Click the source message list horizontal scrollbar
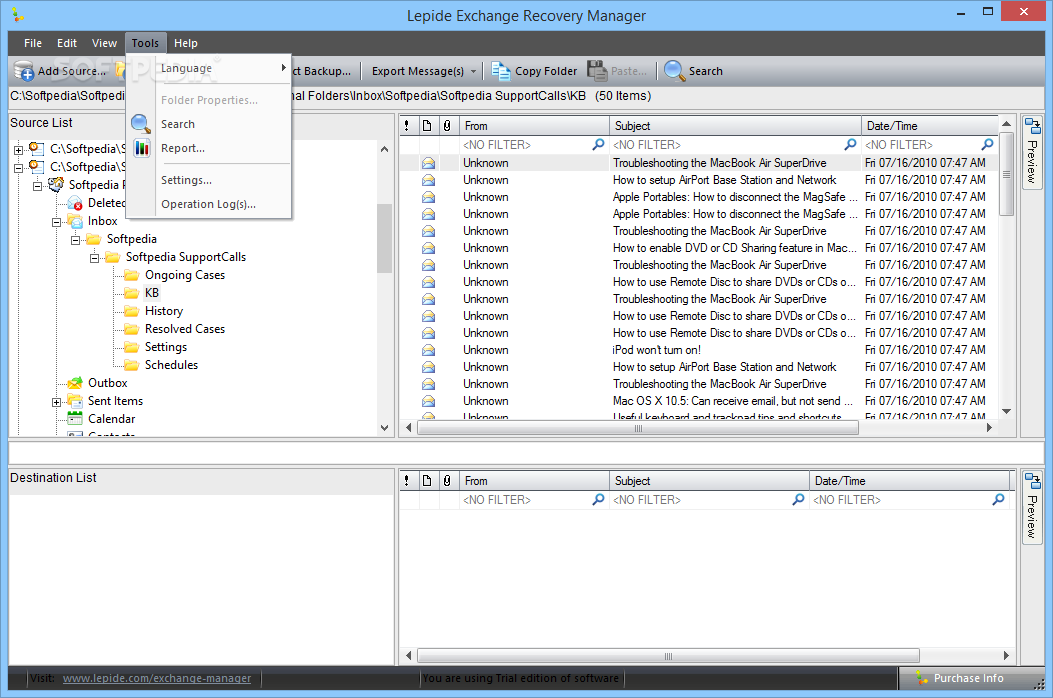Viewport: 1053px width, 698px height. tap(698, 428)
